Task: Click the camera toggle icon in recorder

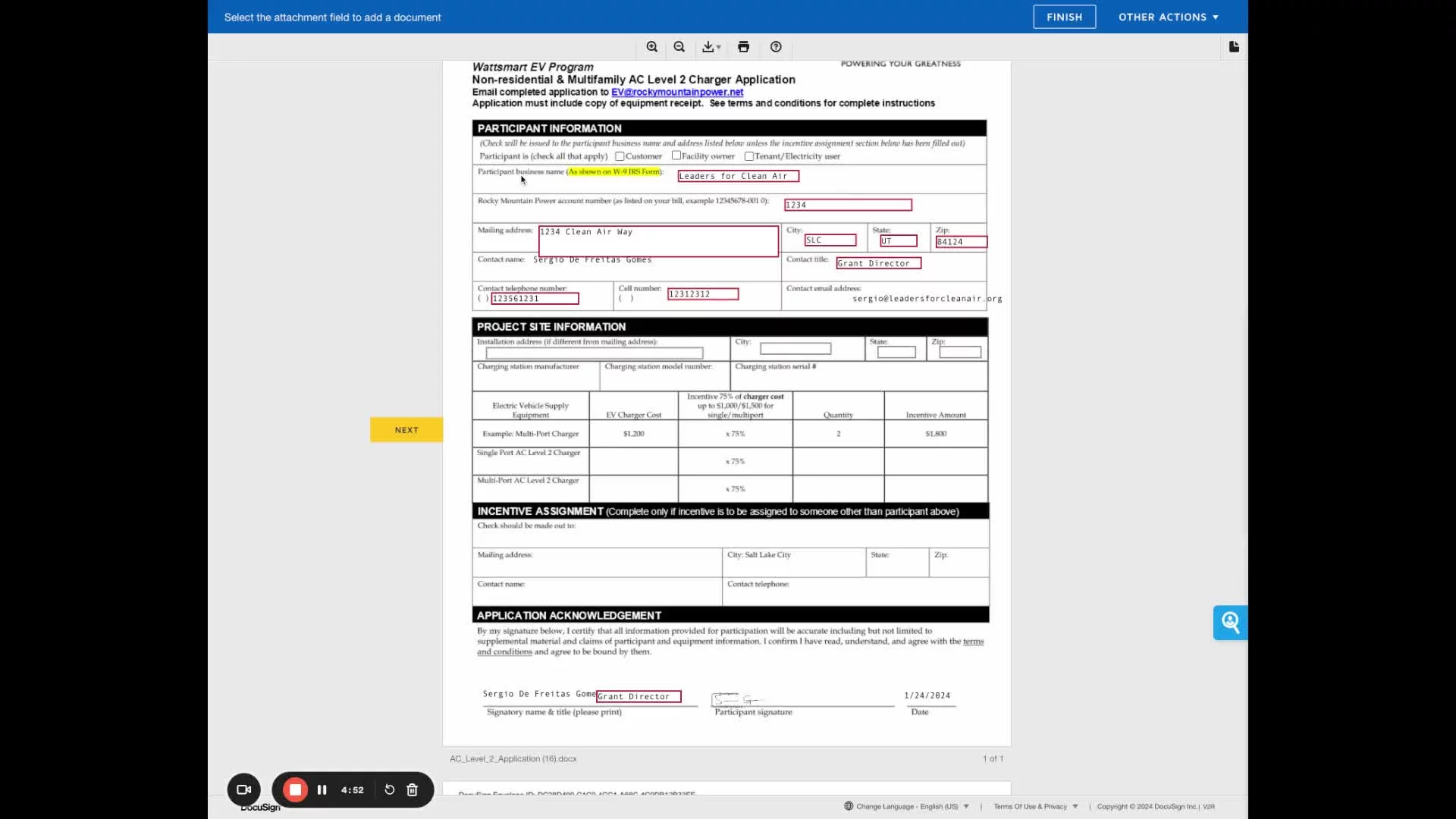Action: [x=243, y=789]
